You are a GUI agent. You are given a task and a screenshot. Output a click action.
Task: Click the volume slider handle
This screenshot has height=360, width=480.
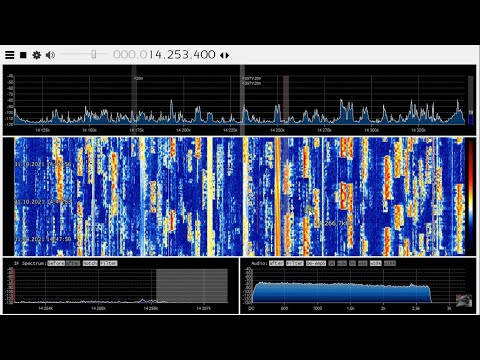[x=94, y=54]
